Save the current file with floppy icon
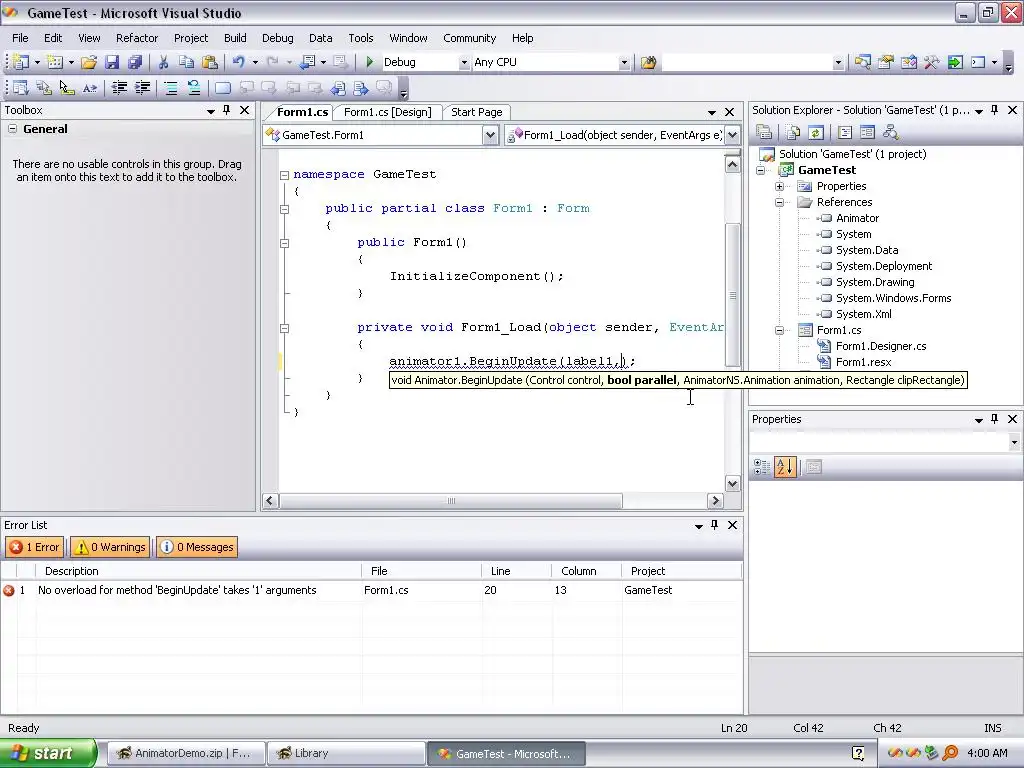 pyautogui.click(x=112, y=62)
